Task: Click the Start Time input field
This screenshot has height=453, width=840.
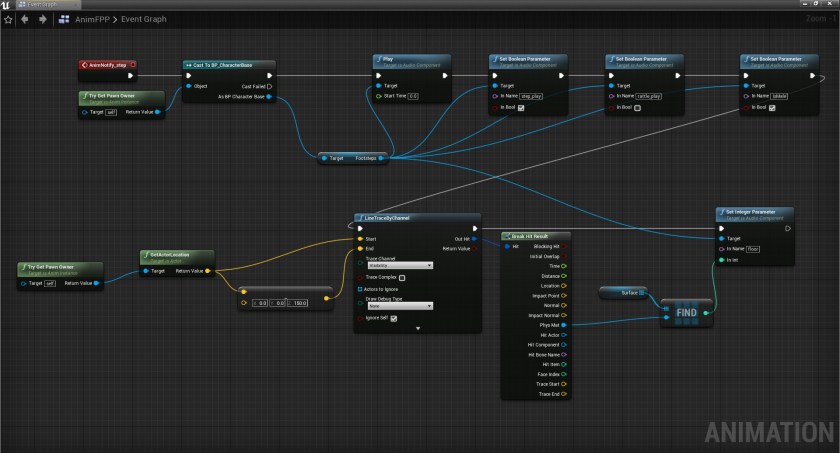Action: click(413, 96)
